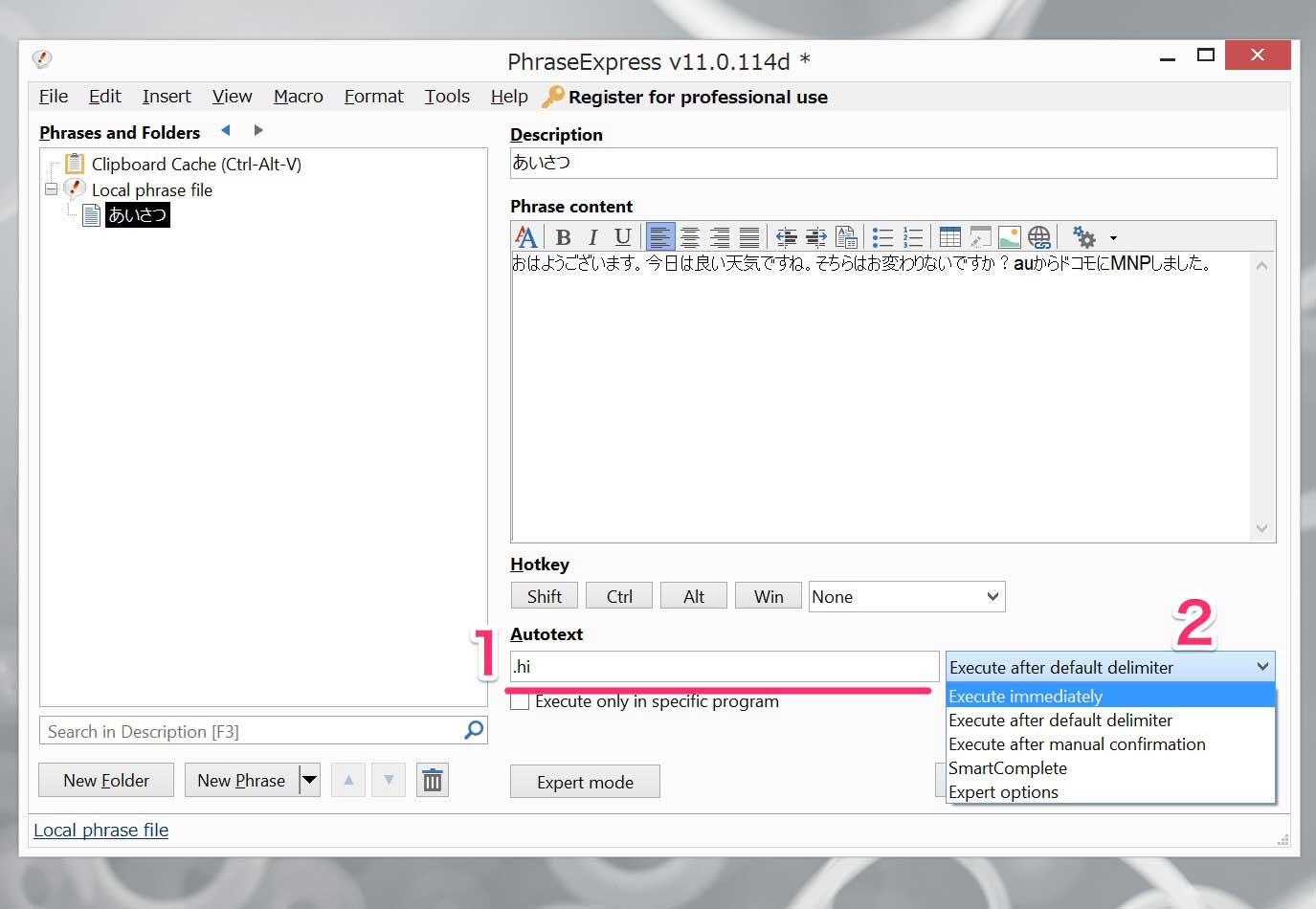Click the paste formatted text icon
Viewport: 1316px width, 909px height.
click(846, 236)
